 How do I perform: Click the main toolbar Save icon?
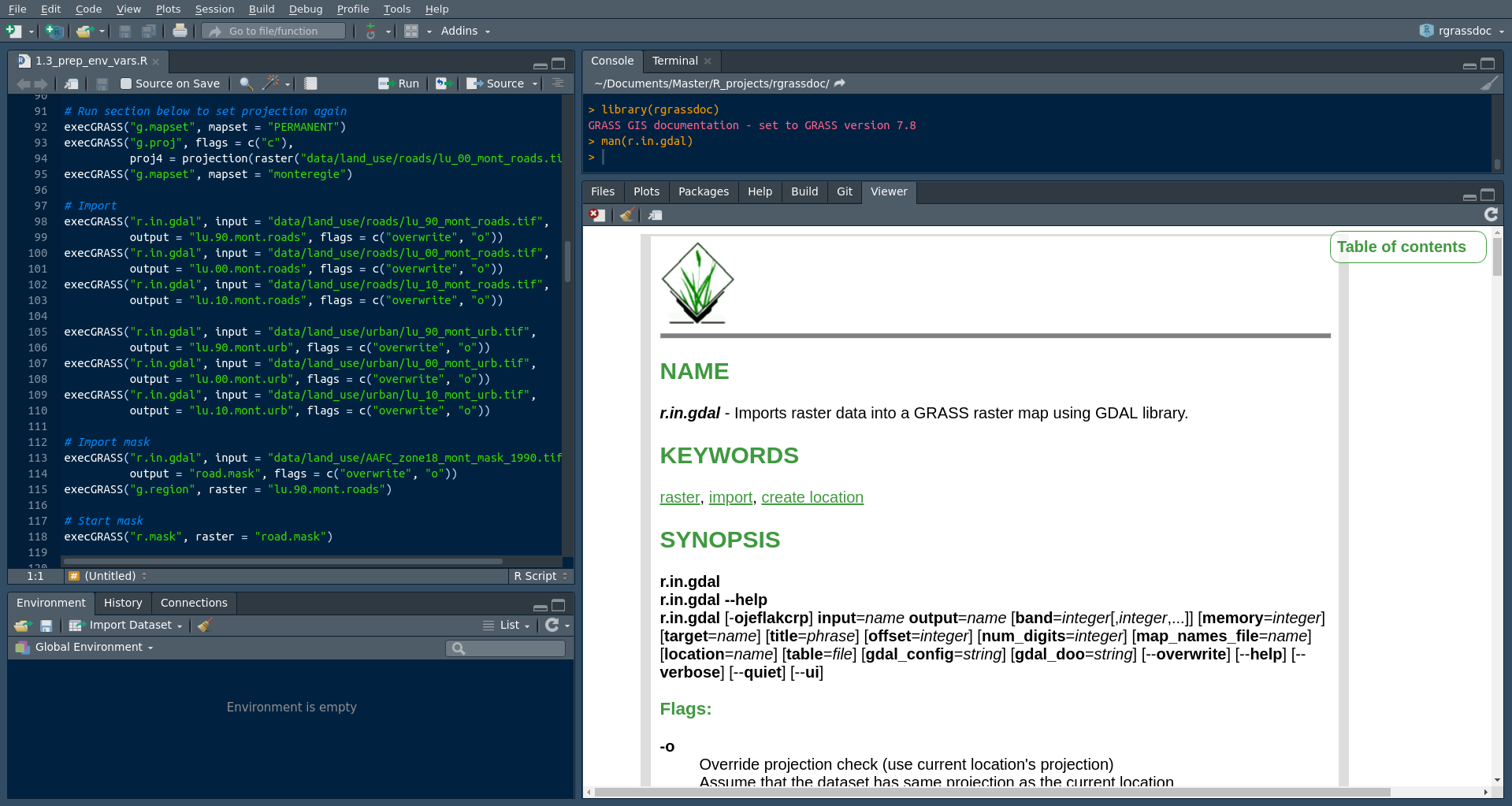124,31
